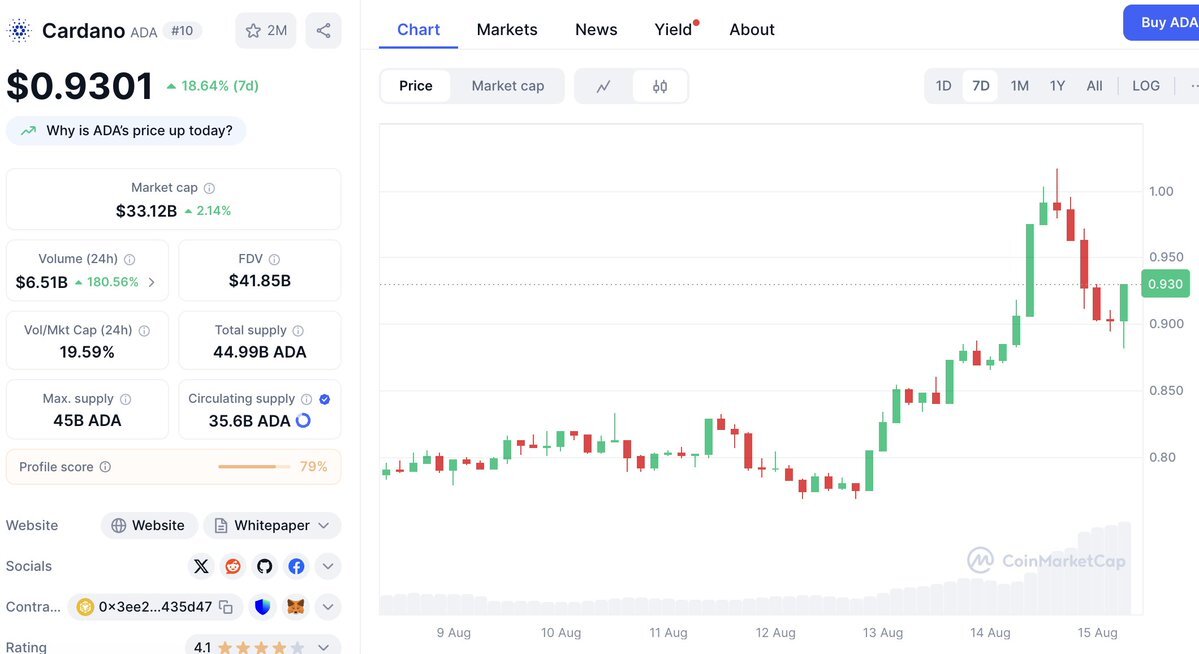This screenshot has width=1199, height=654.
Task: Click the blue verified checkmark badge
Action: click(x=325, y=399)
